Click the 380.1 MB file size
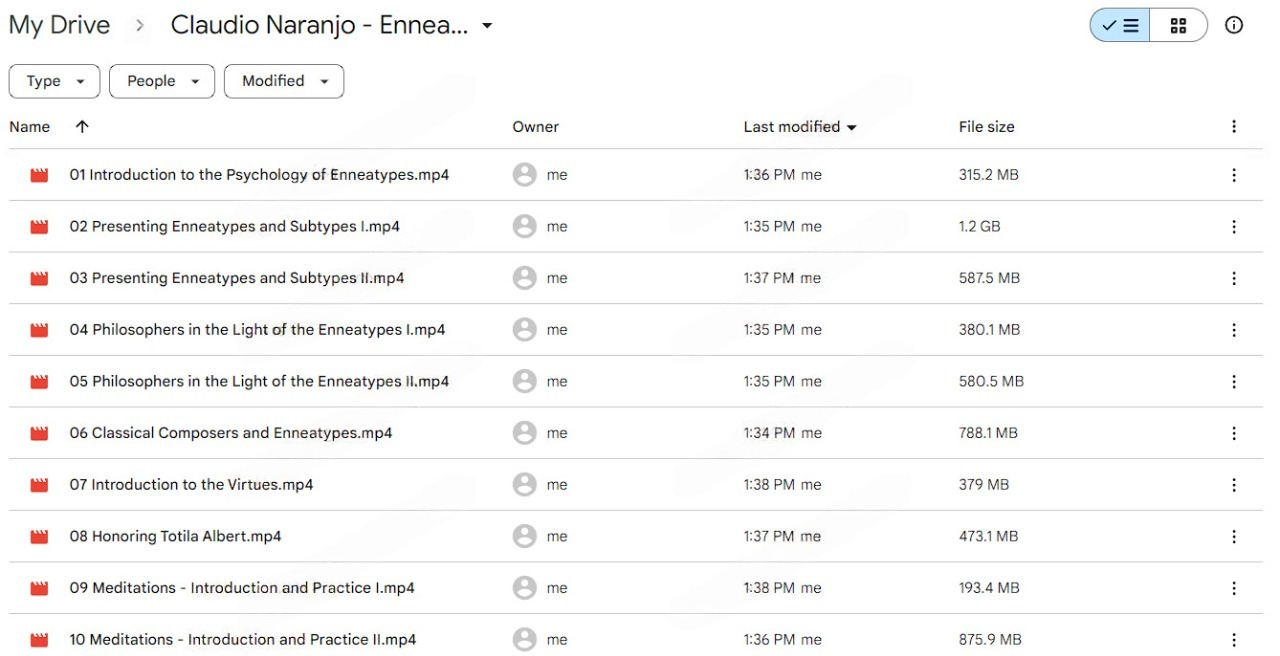The height and width of the screenshot is (656, 1280). pos(989,330)
